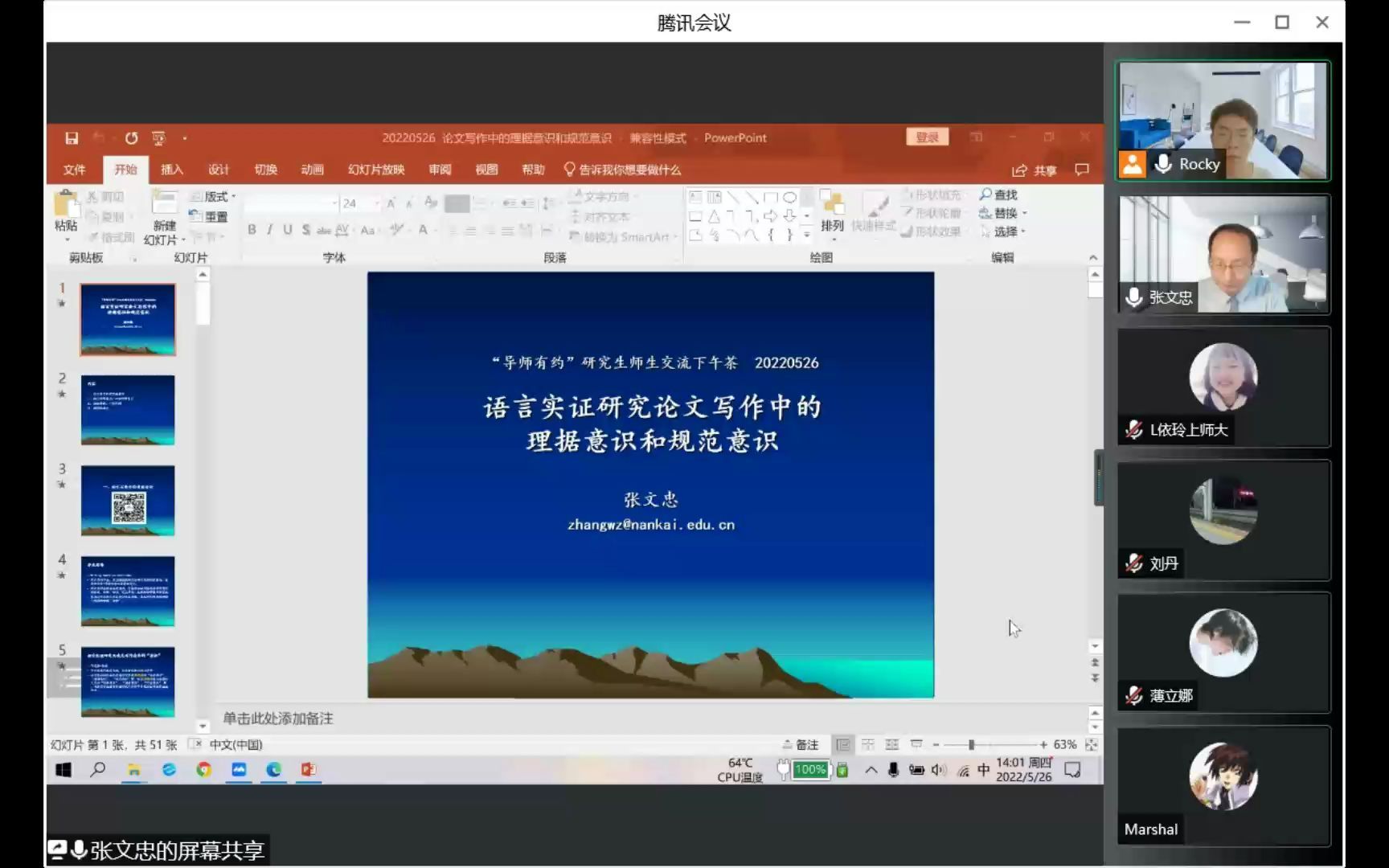Toggle Italic formatting button
The image size is (1389, 868).
click(x=269, y=230)
